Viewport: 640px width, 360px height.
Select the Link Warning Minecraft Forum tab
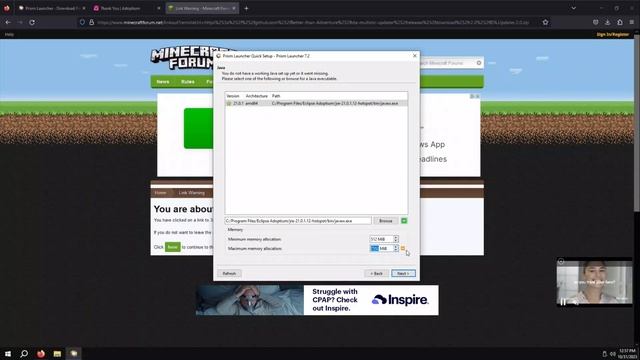click(199, 8)
